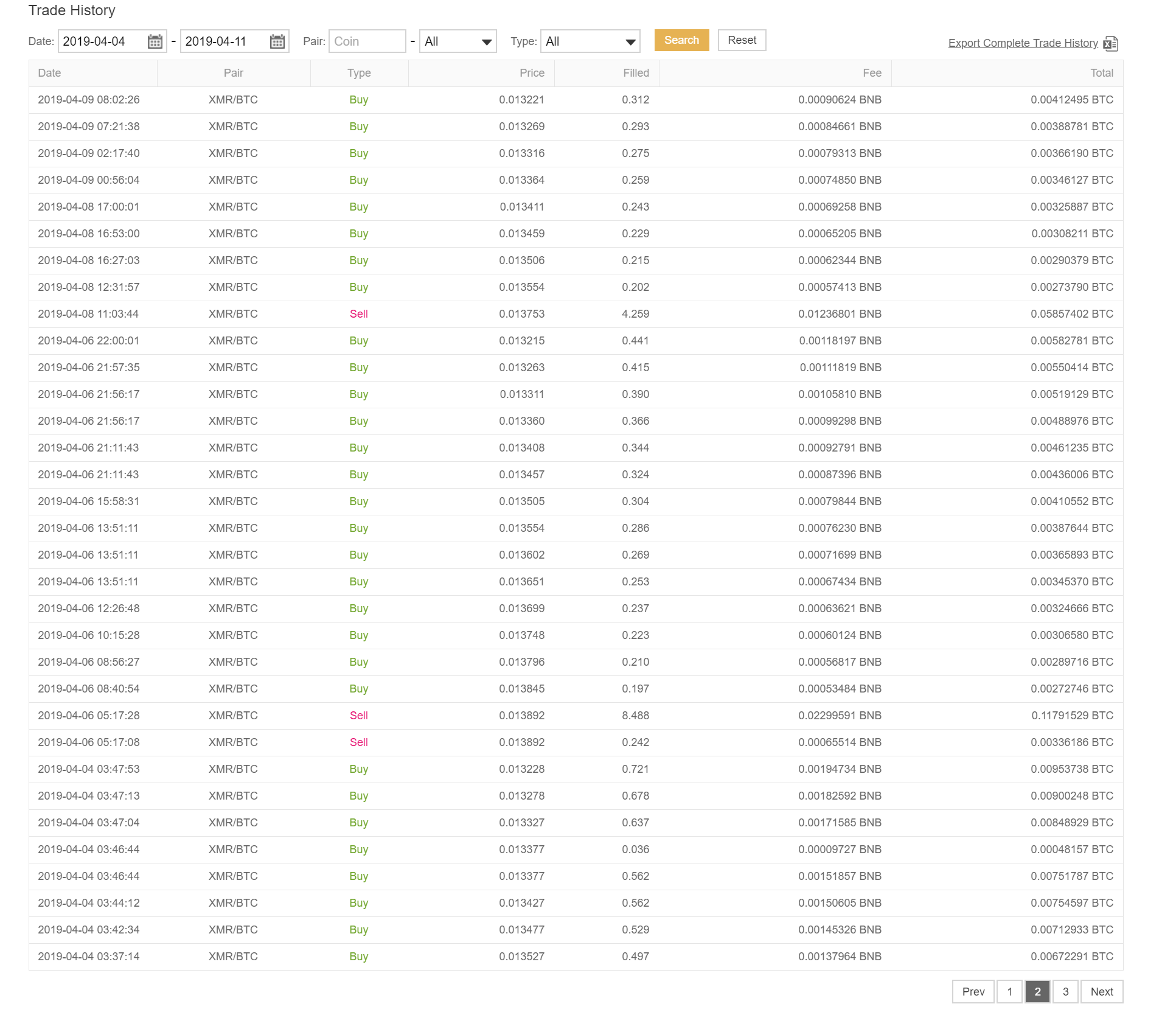Select filled amount 0.036

click(x=635, y=849)
